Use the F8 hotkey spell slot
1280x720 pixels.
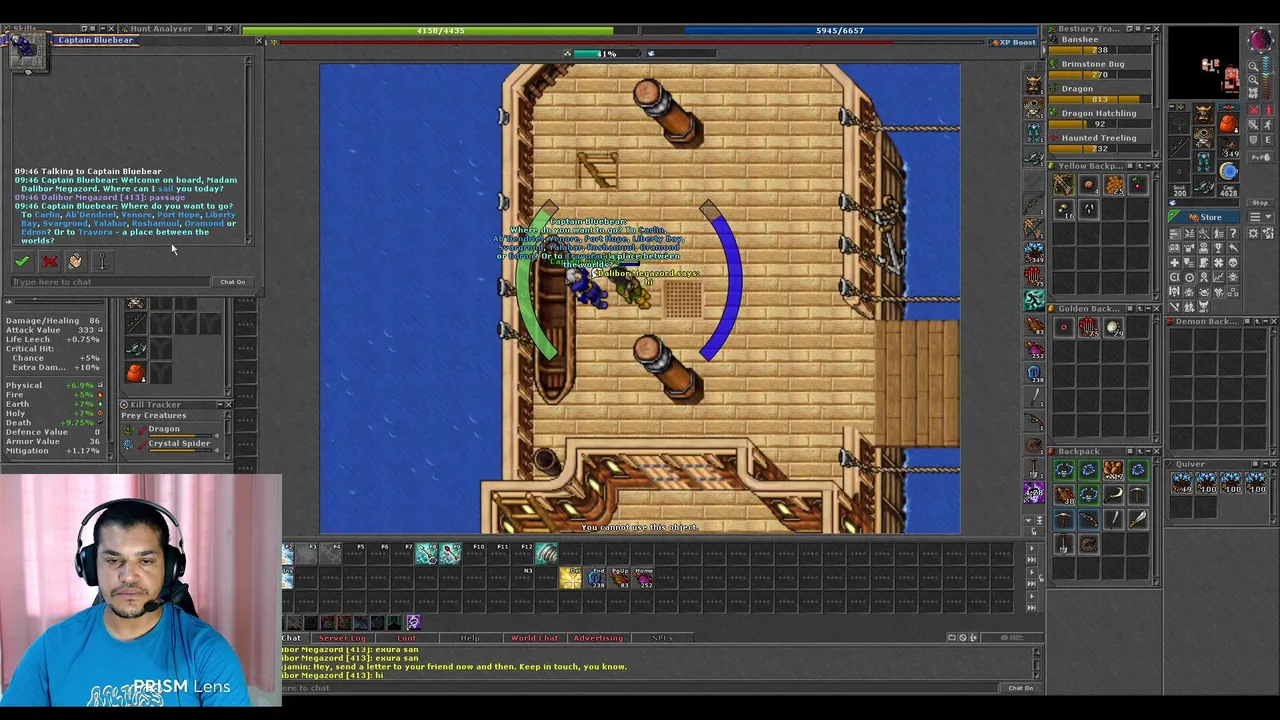pyautogui.click(x=427, y=553)
